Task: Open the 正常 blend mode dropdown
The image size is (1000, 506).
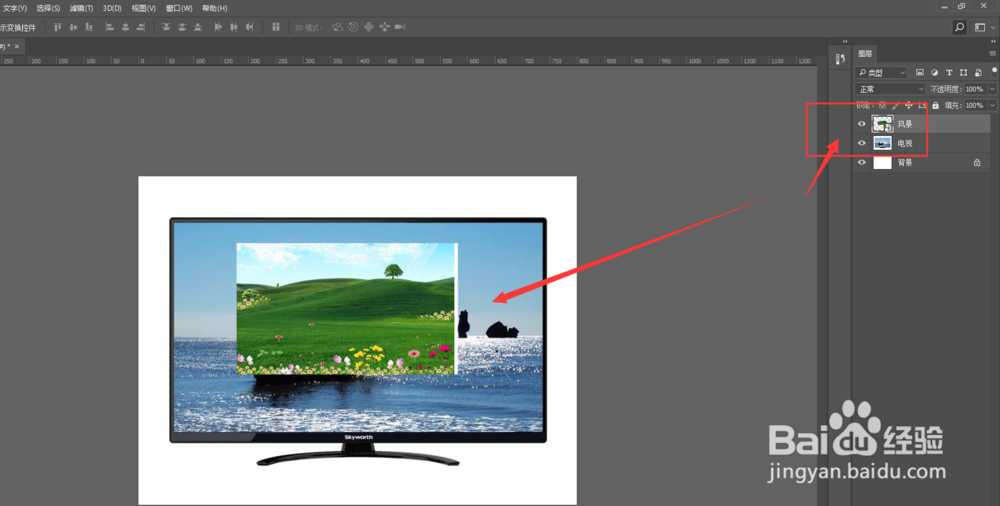Action: click(x=890, y=89)
